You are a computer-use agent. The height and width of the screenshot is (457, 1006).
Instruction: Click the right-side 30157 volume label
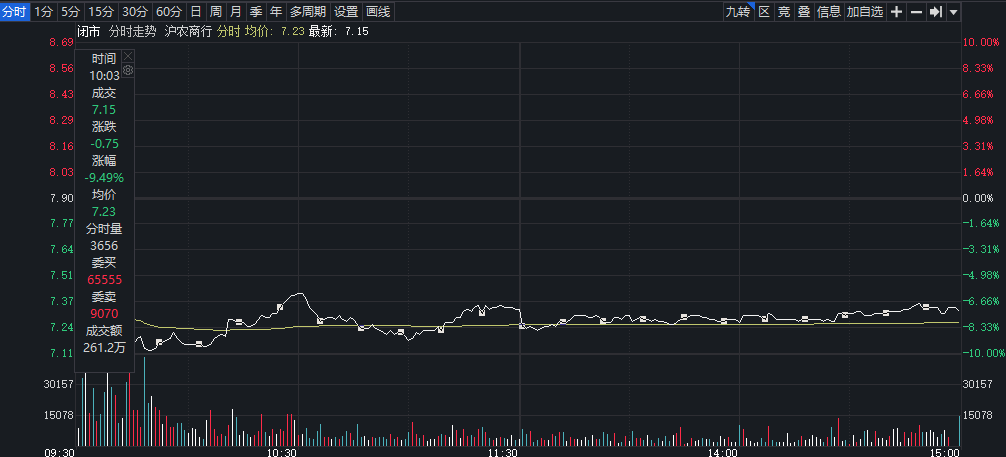point(978,384)
